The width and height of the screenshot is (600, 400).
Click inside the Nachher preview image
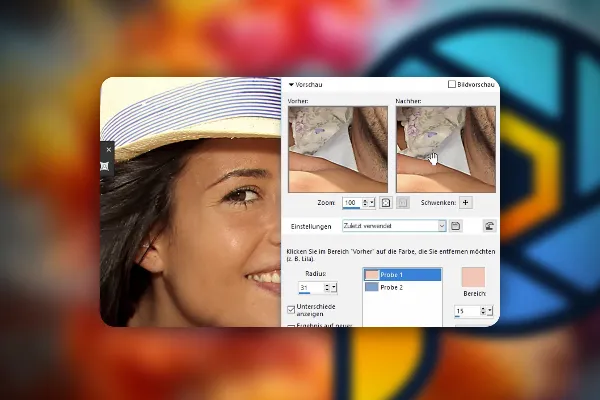point(446,149)
